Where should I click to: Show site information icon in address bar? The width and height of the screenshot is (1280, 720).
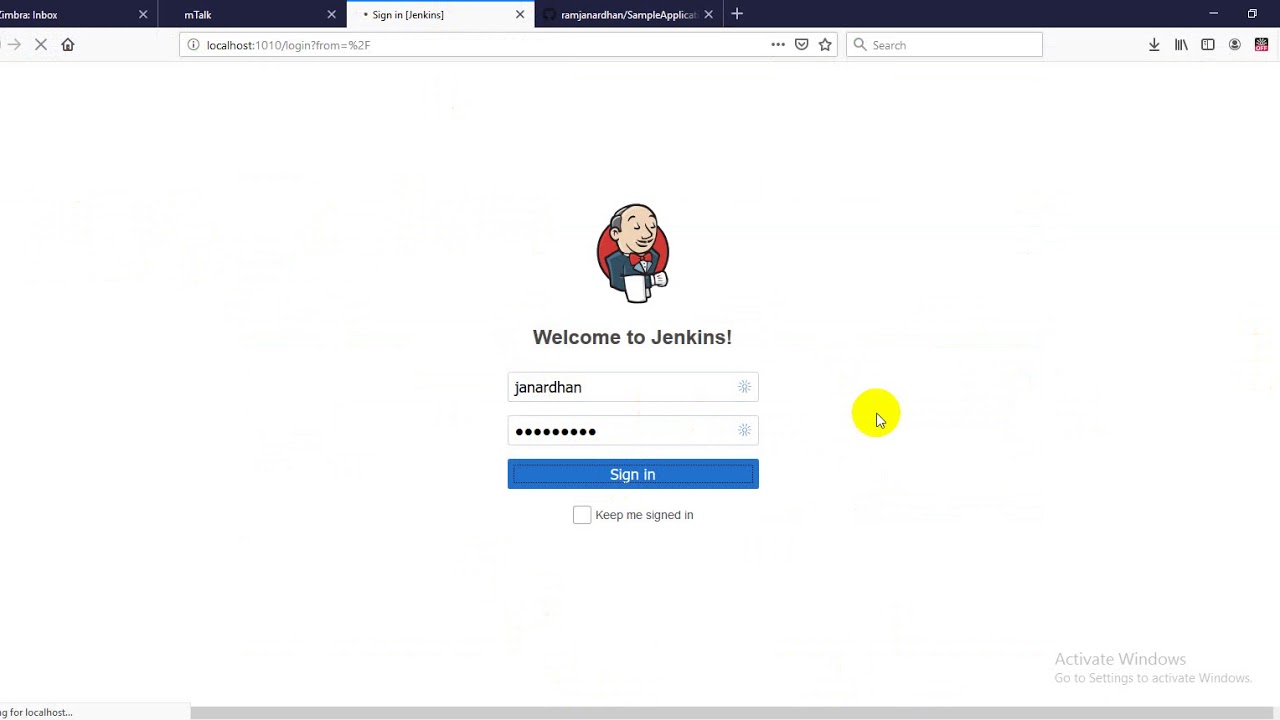194,45
